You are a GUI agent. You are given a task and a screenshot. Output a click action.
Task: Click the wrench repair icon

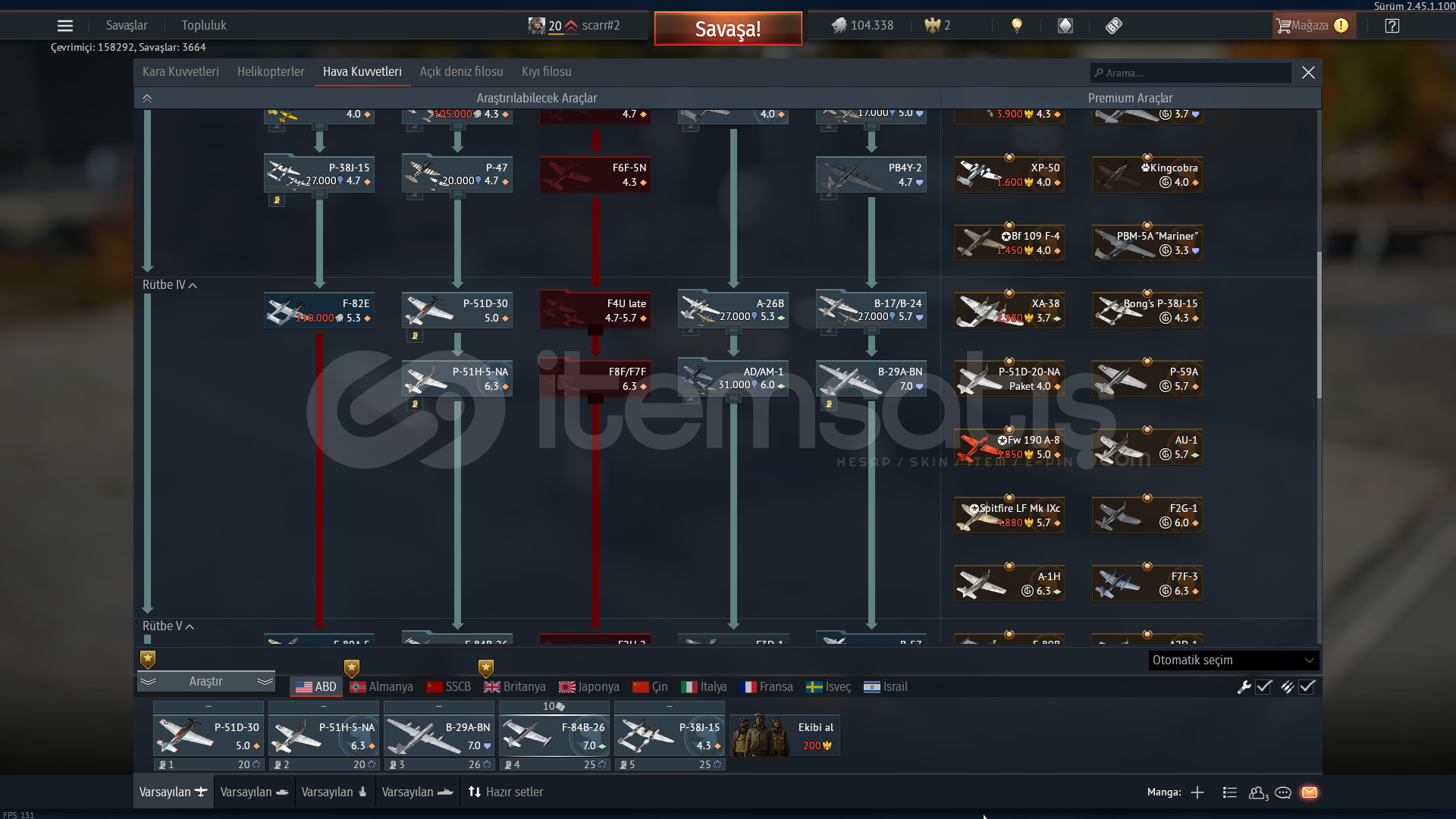pos(1244,687)
